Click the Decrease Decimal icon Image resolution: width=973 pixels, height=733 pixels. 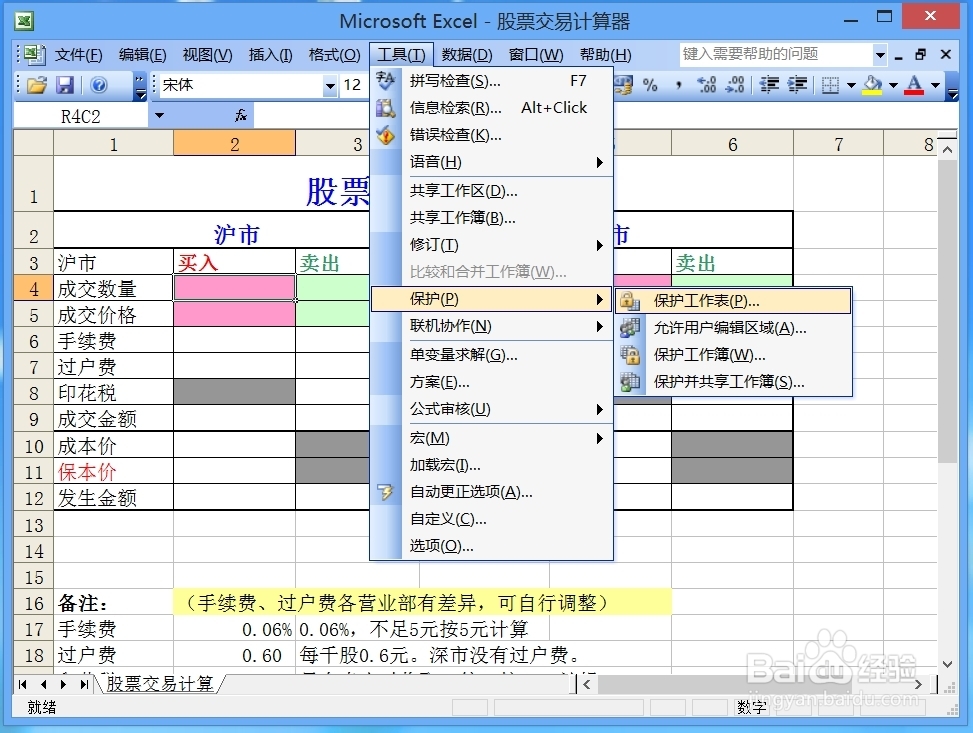(x=735, y=85)
